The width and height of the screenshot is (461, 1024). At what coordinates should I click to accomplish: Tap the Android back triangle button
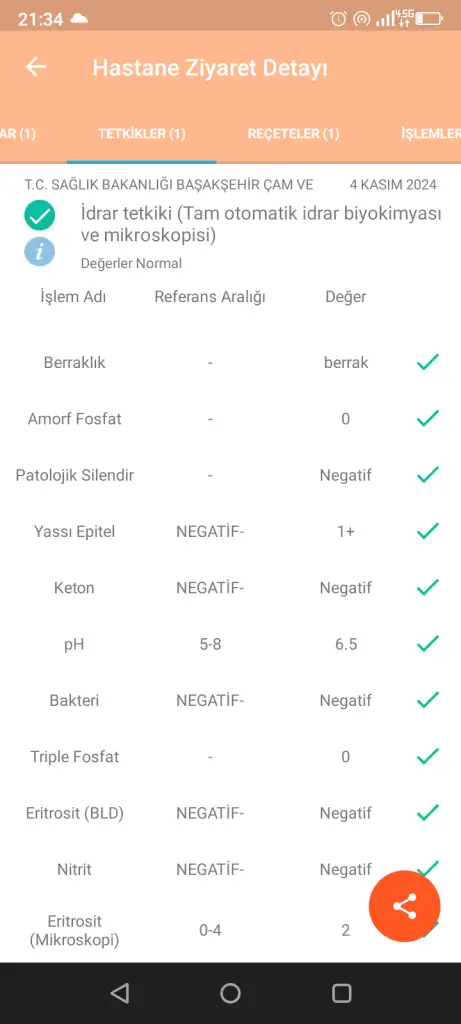[119, 993]
